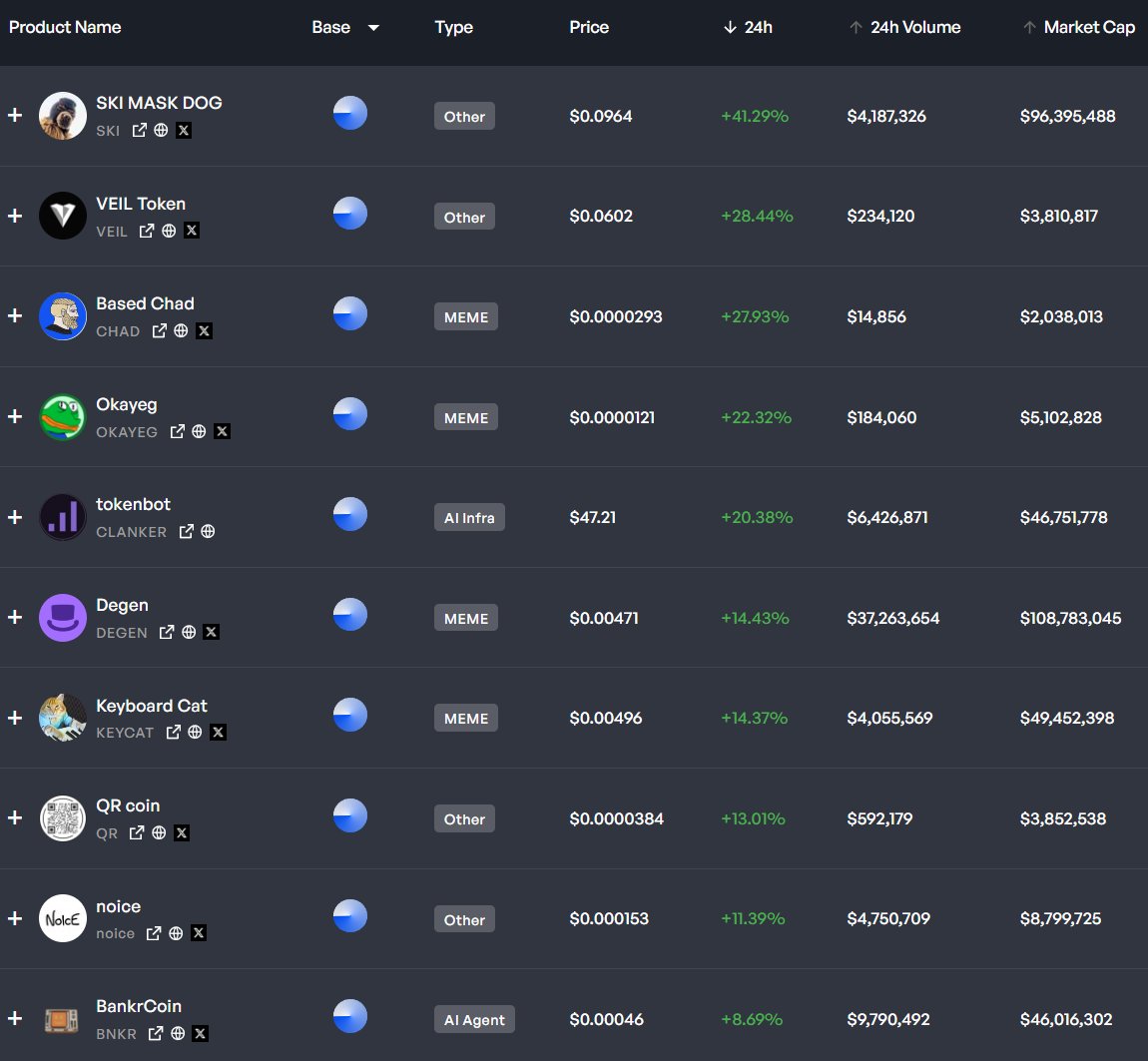Open noice X profile icon
This screenshot has width=1148, height=1061.
tap(199, 933)
